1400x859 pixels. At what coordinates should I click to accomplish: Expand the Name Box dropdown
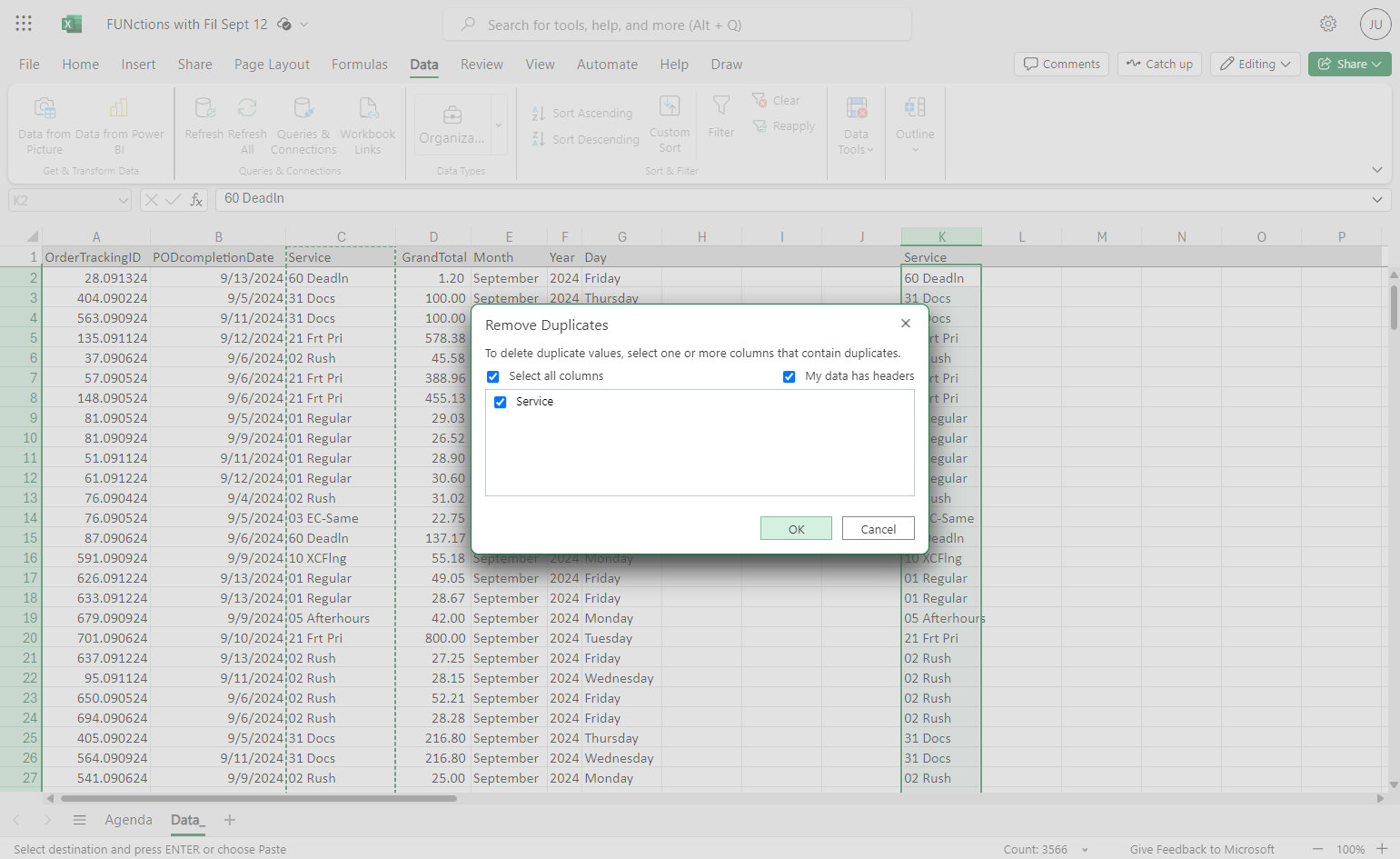[x=124, y=200]
